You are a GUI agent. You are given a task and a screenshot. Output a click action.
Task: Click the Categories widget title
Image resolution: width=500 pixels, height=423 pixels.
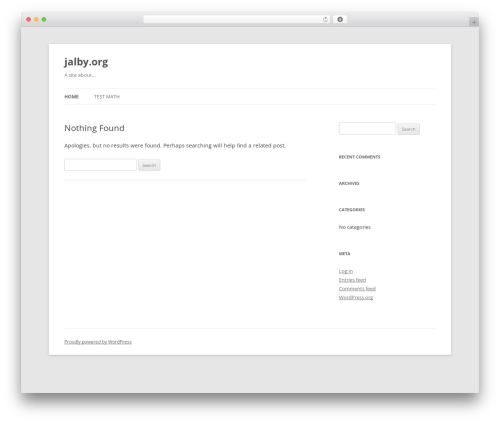[x=352, y=210]
